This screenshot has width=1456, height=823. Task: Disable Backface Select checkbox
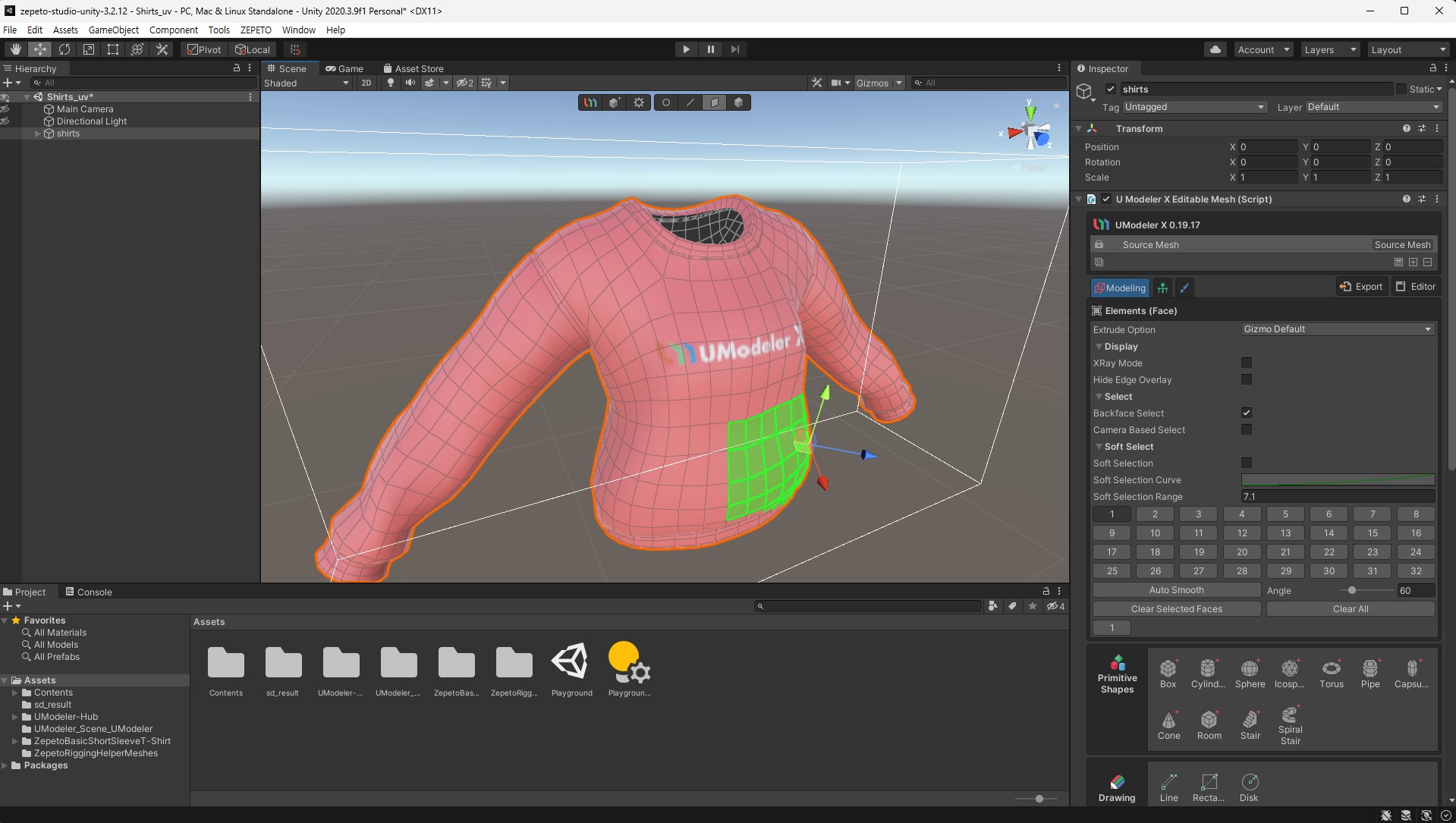pyautogui.click(x=1246, y=413)
